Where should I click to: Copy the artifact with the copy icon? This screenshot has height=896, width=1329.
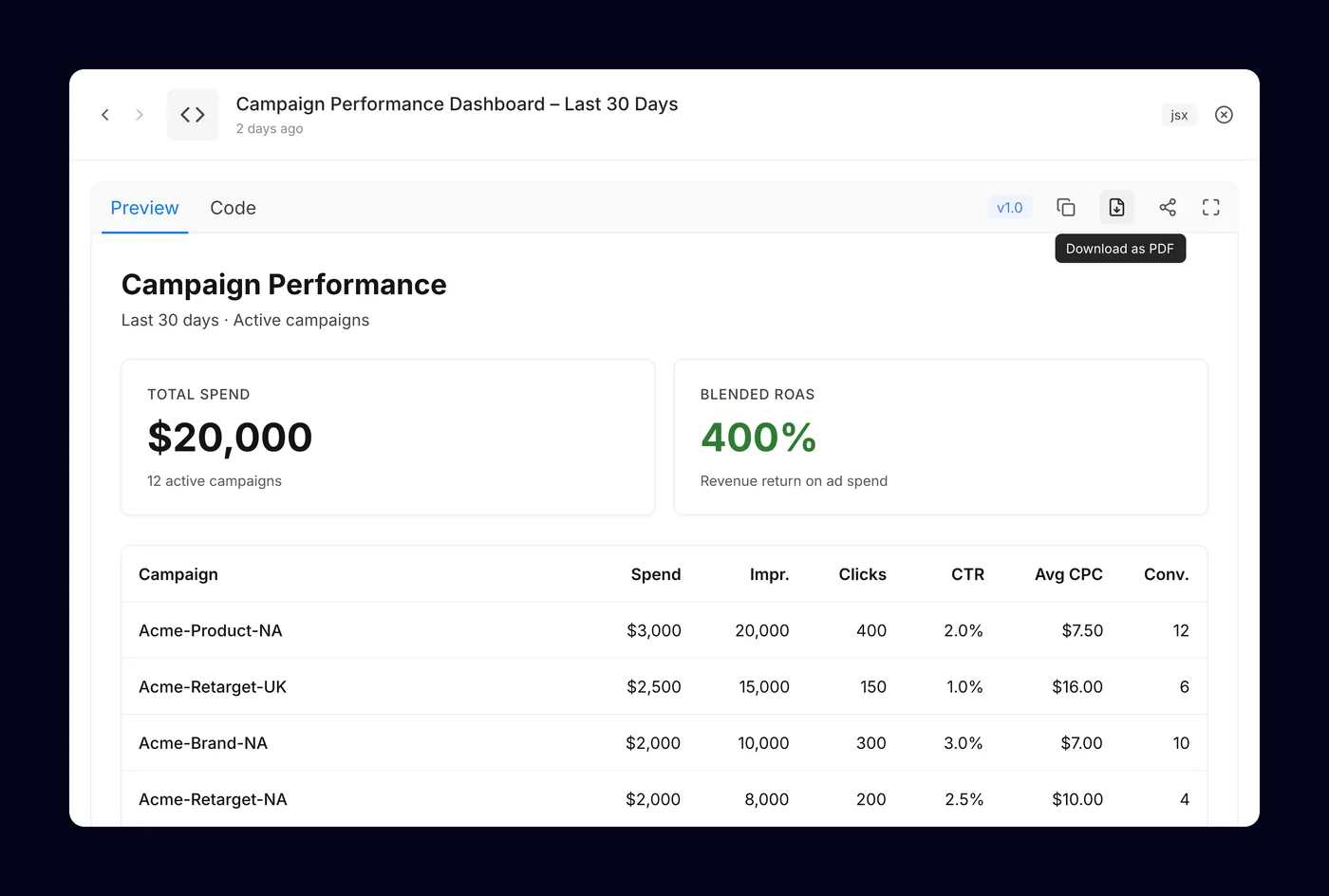[1066, 207]
